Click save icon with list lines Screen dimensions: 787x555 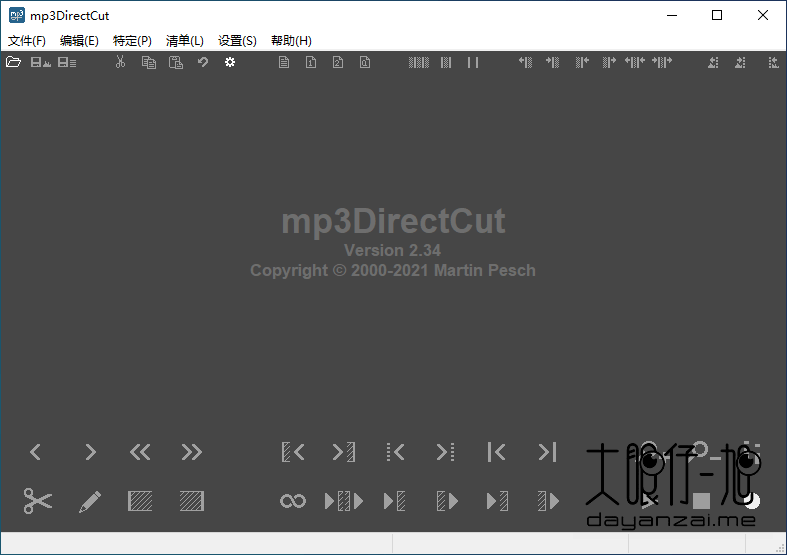coord(67,62)
